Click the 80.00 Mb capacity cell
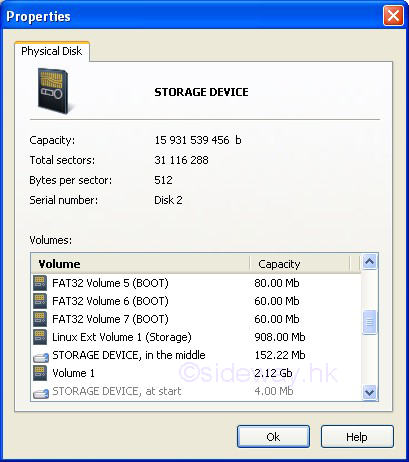 point(277,283)
